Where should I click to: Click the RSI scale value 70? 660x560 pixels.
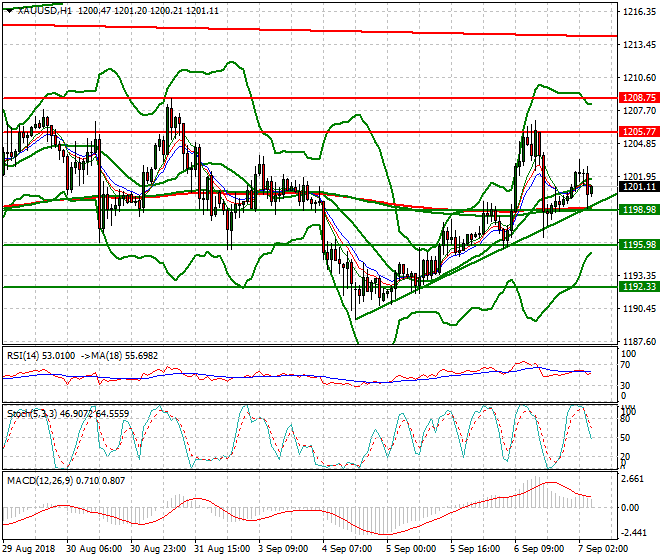(627, 365)
